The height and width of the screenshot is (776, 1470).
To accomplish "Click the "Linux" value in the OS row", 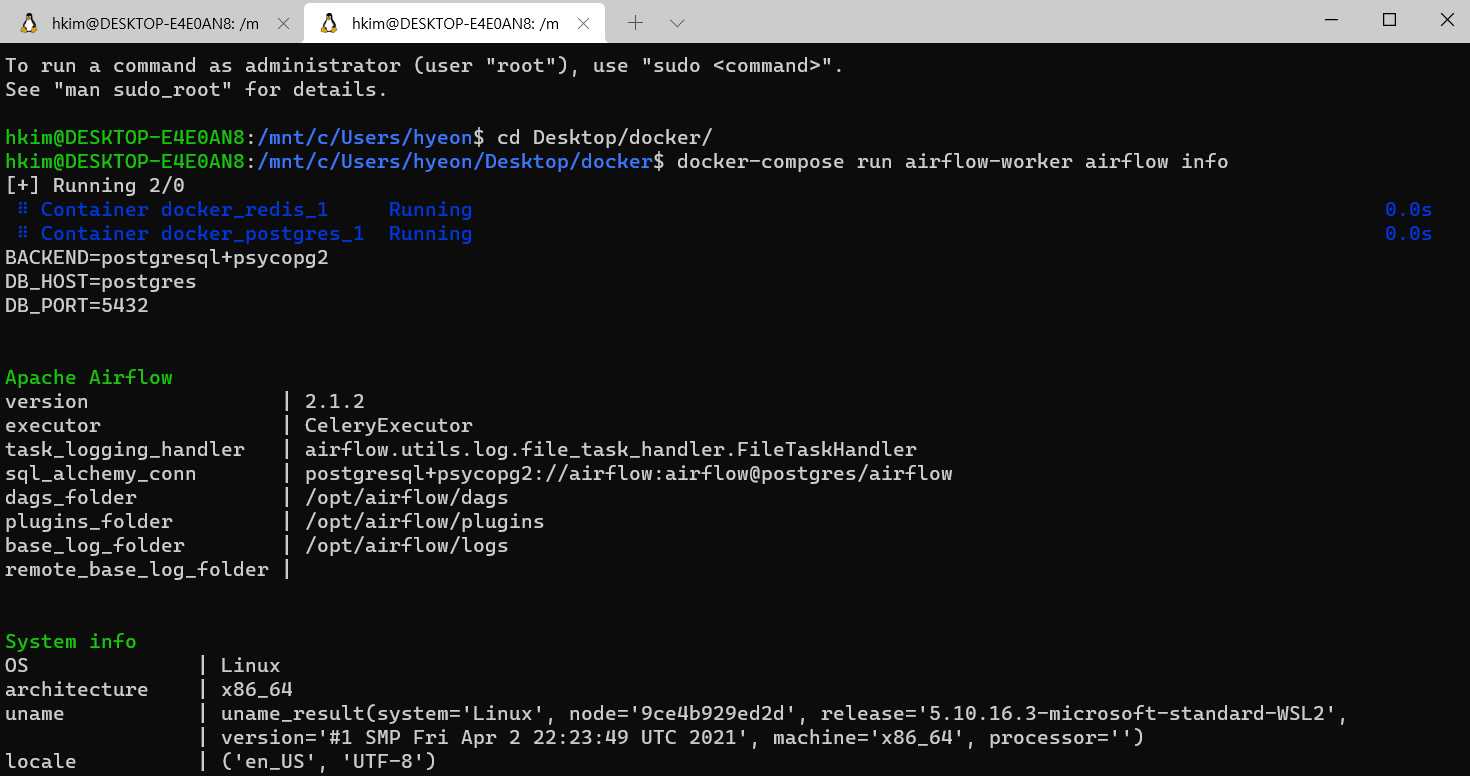I will coord(251,666).
